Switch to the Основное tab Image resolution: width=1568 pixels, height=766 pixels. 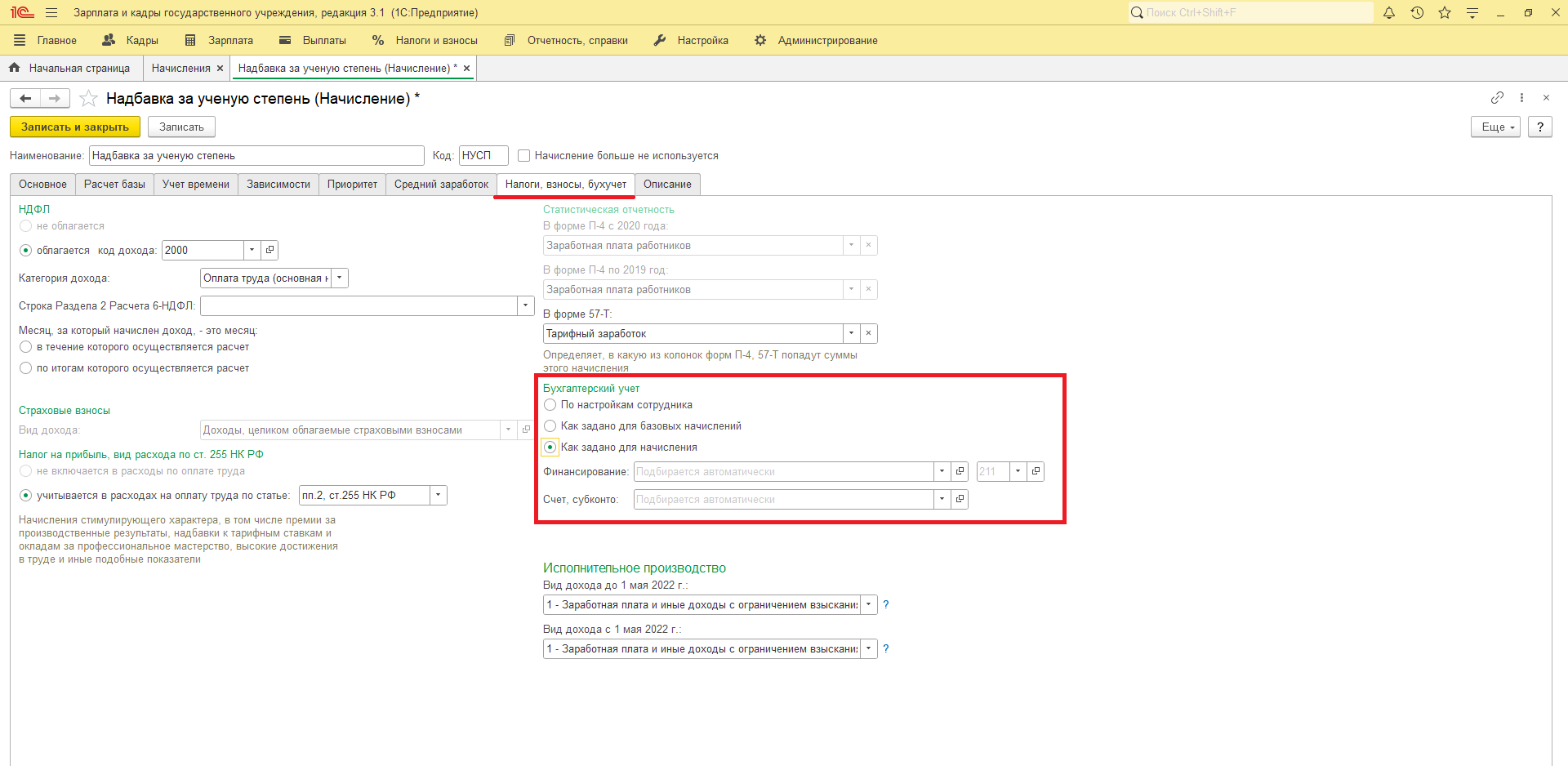pyautogui.click(x=42, y=184)
